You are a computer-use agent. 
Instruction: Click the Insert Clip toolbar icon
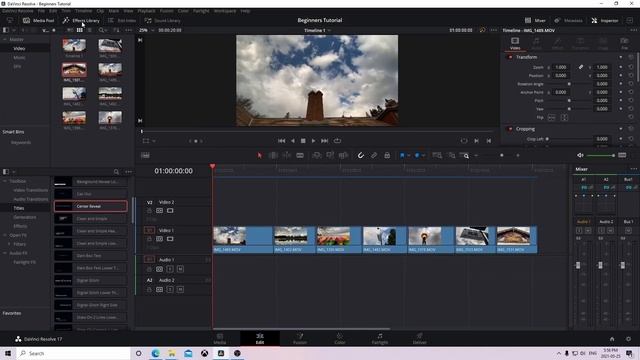317,156
